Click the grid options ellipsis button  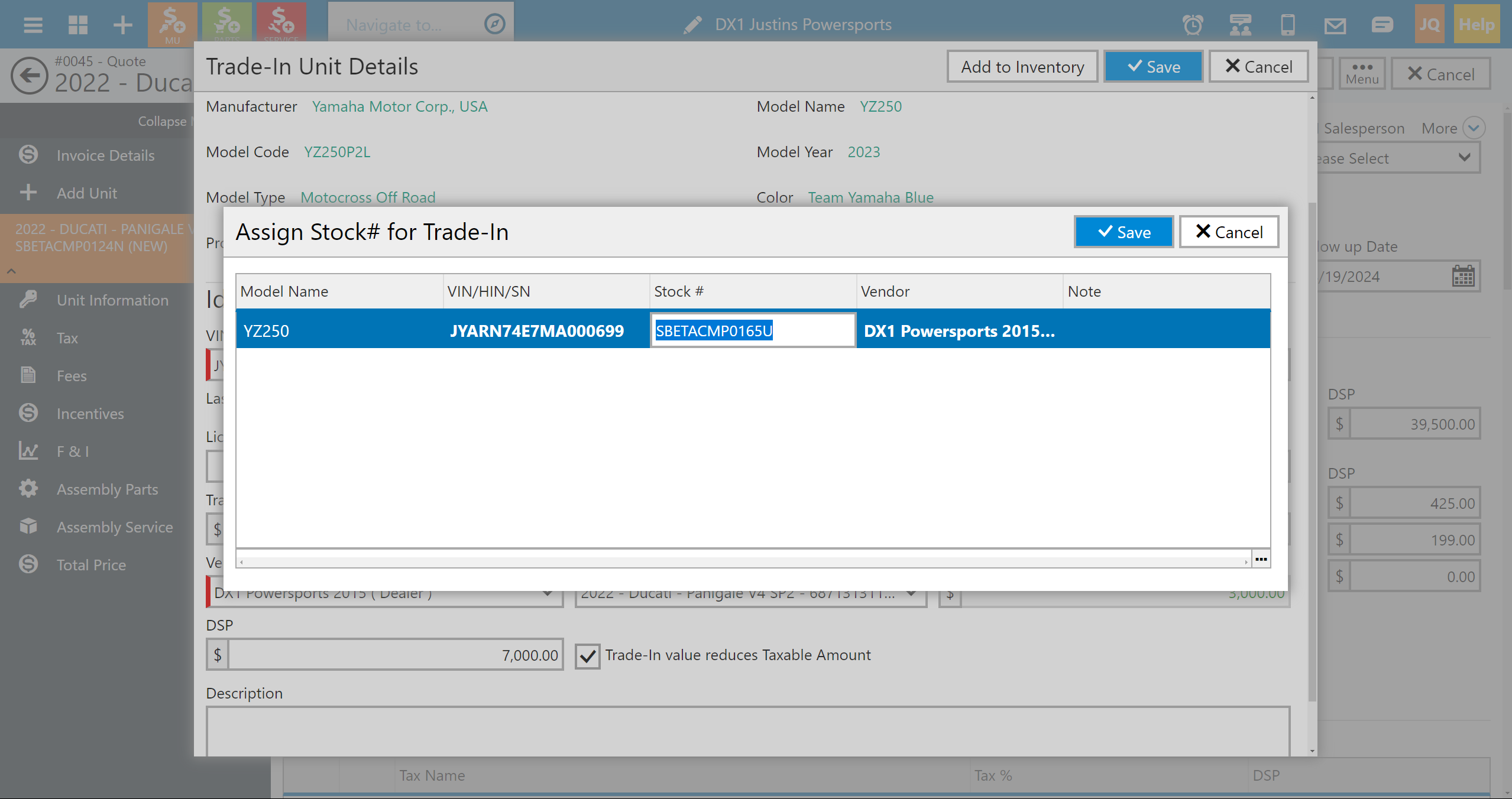point(1261,559)
